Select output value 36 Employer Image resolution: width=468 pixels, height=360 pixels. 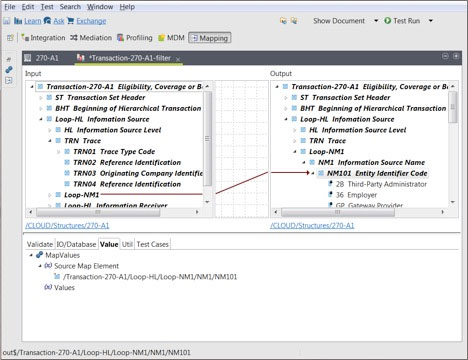pos(356,195)
